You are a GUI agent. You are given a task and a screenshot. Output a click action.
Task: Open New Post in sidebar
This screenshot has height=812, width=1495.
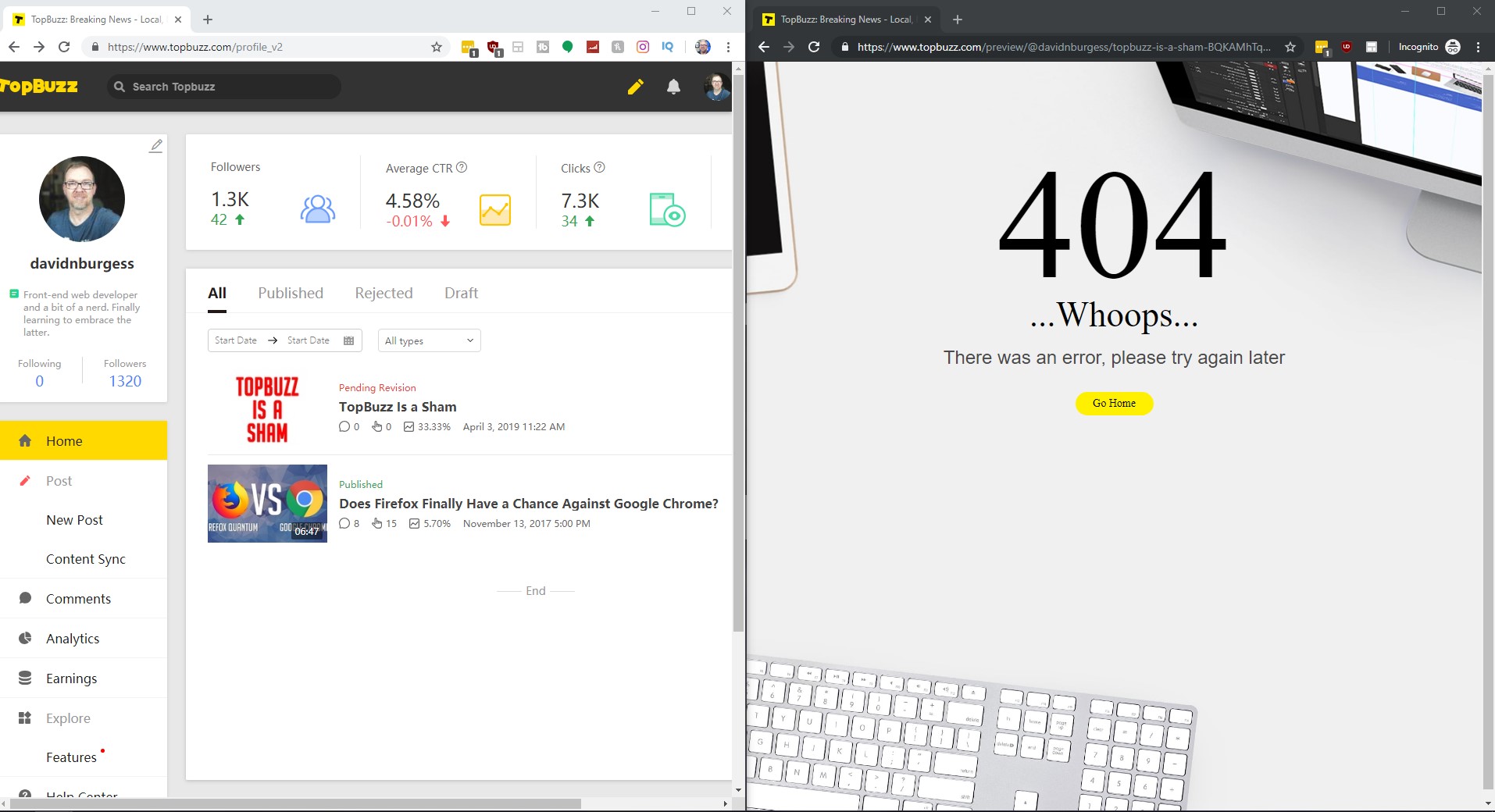click(x=84, y=520)
